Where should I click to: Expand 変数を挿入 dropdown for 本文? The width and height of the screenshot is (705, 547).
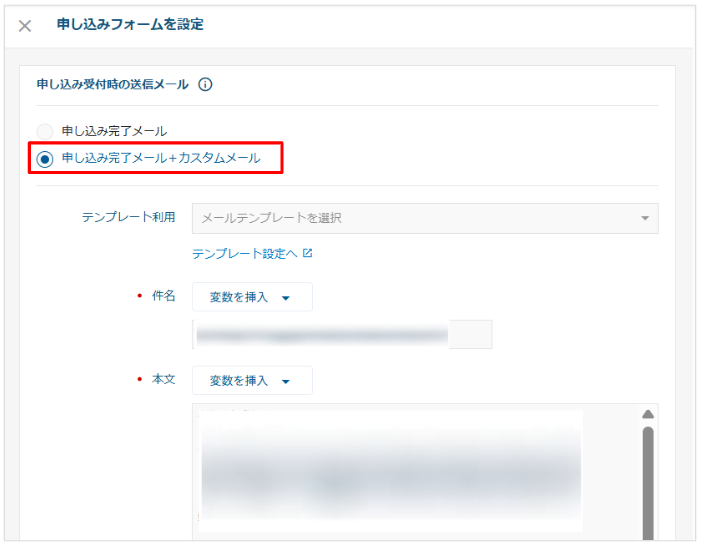click(251, 381)
